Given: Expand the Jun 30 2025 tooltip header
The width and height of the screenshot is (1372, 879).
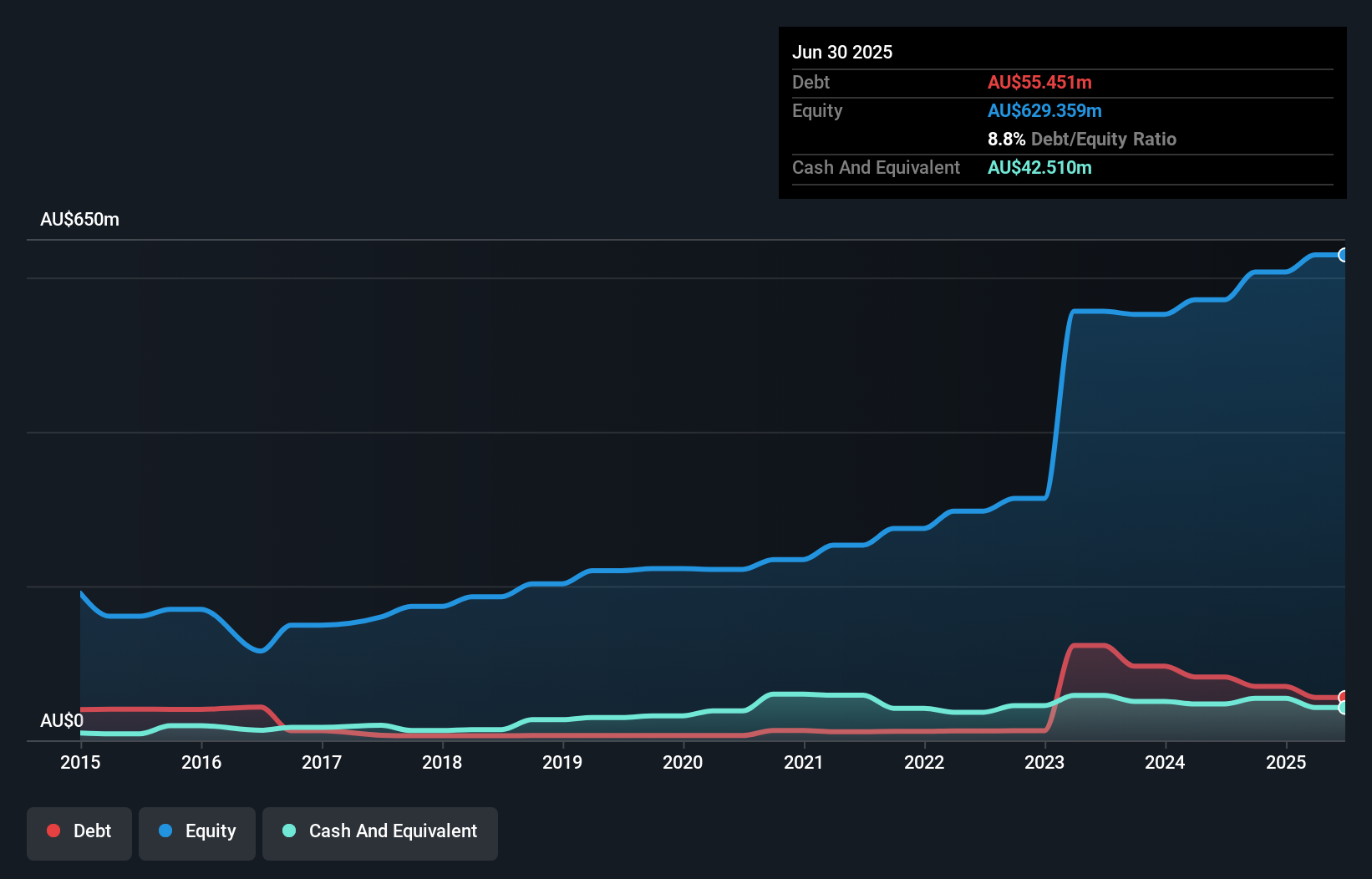Looking at the screenshot, I should pos(842,52).
